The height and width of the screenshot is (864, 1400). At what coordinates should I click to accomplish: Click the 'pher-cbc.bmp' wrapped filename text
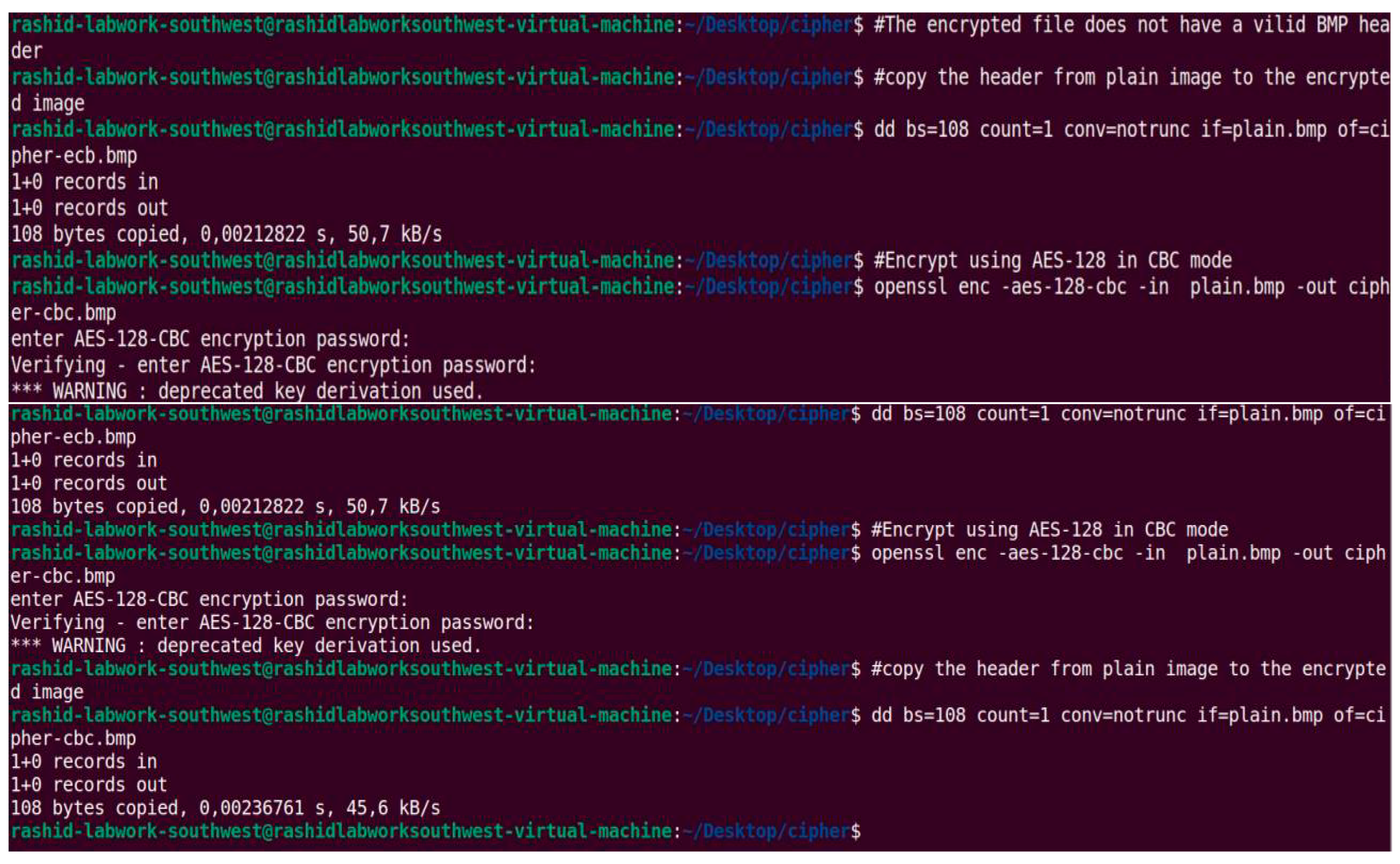pos(73,738)
